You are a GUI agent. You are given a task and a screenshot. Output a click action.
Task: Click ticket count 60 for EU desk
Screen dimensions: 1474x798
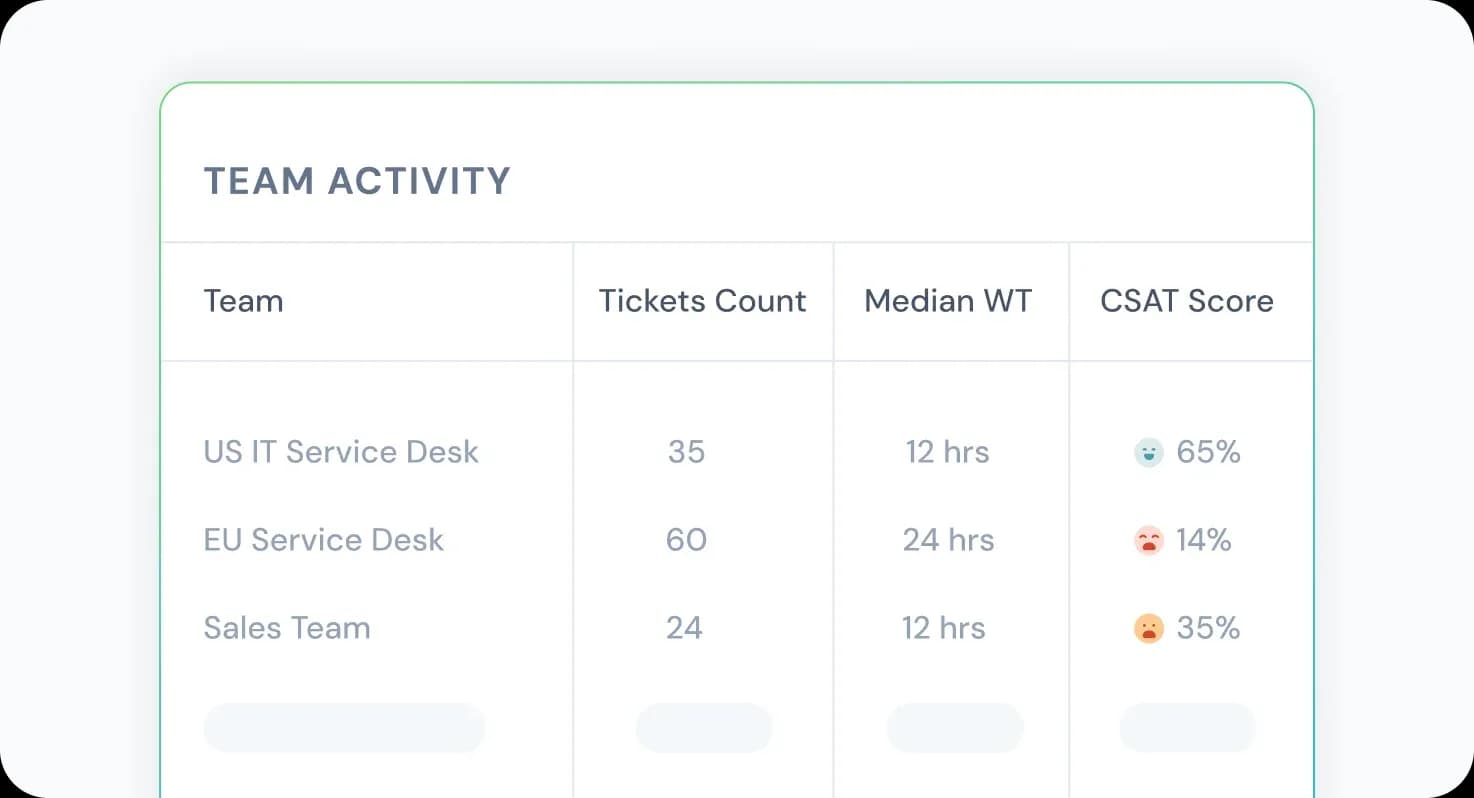pos(686,540)
